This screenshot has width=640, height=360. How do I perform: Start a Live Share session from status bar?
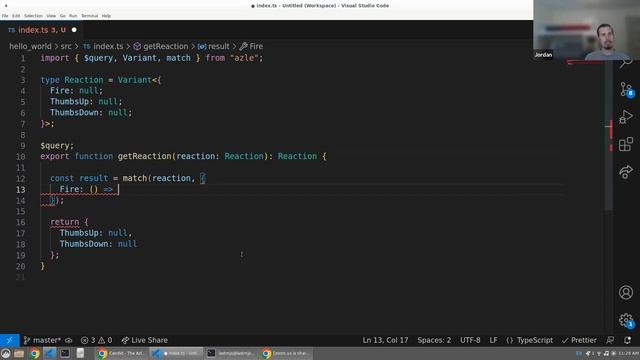tap(144, 340)
